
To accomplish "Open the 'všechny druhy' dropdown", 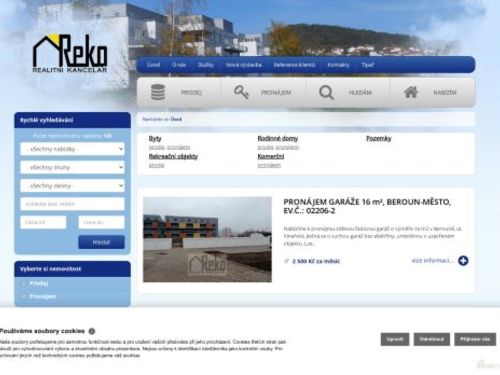I will 72,167.
